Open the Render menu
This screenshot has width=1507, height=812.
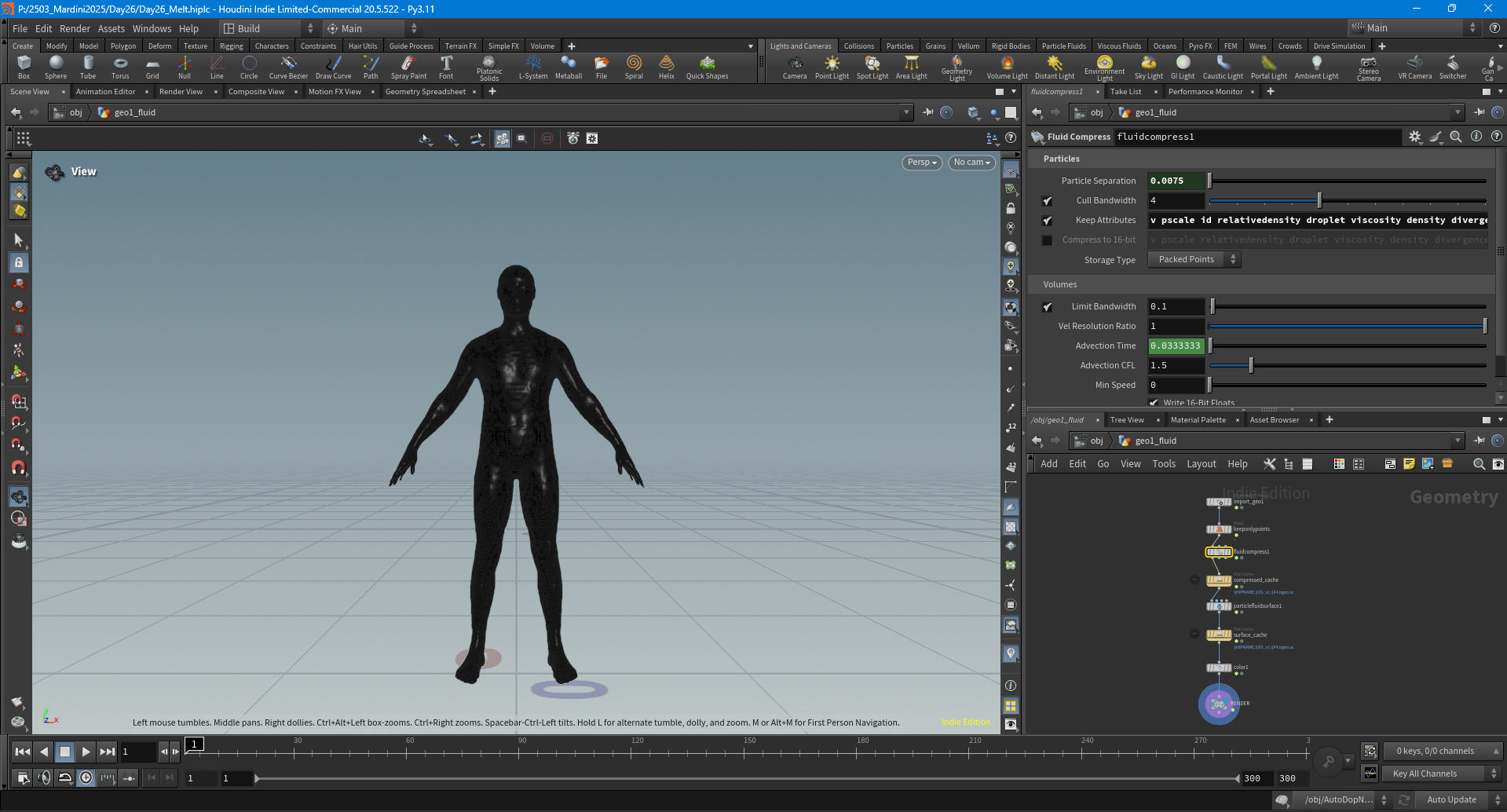point(75,28)
